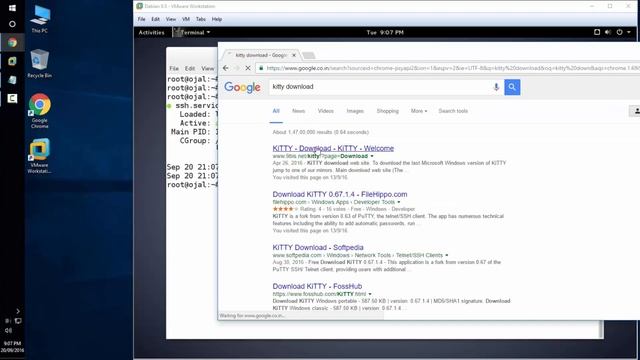The height and width of the screenshot is (360, 640).
Task: Open Download KiTTY - FossHub result
Action: pos(317,286)
